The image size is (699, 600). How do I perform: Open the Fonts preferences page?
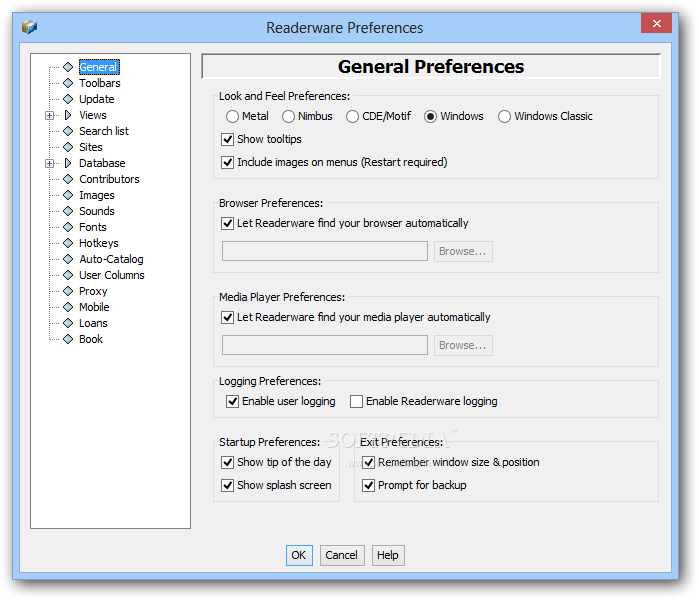pos(93,227)
